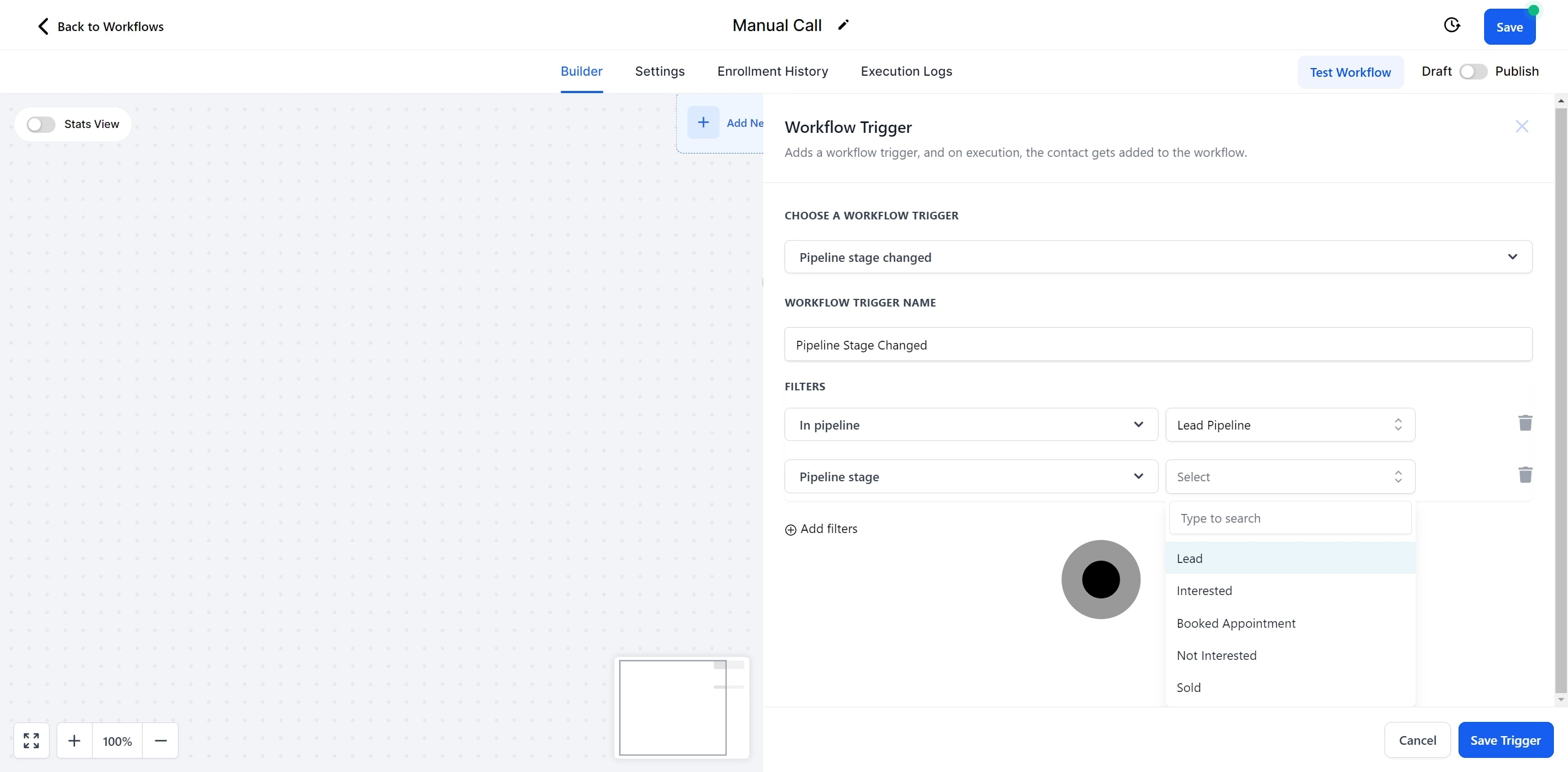Toggle the Draft to Publish switch
The height and width of the screenshot is (772, 1568).
click(1473, 71)
